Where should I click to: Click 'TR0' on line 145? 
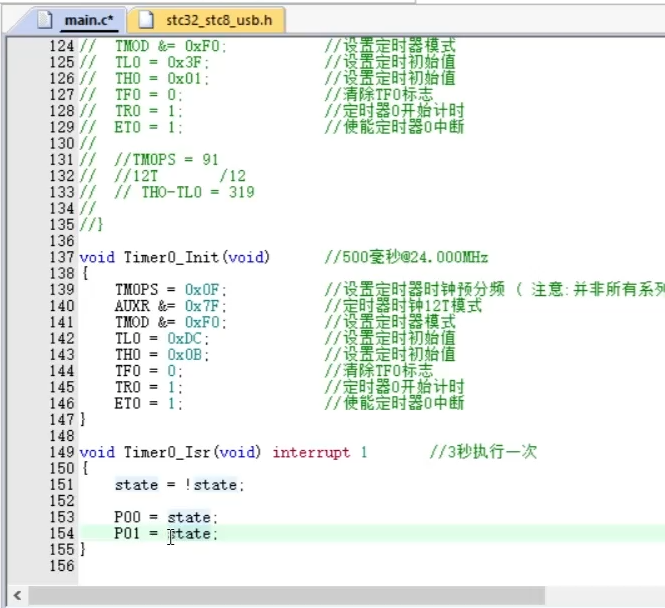(128, 387)
